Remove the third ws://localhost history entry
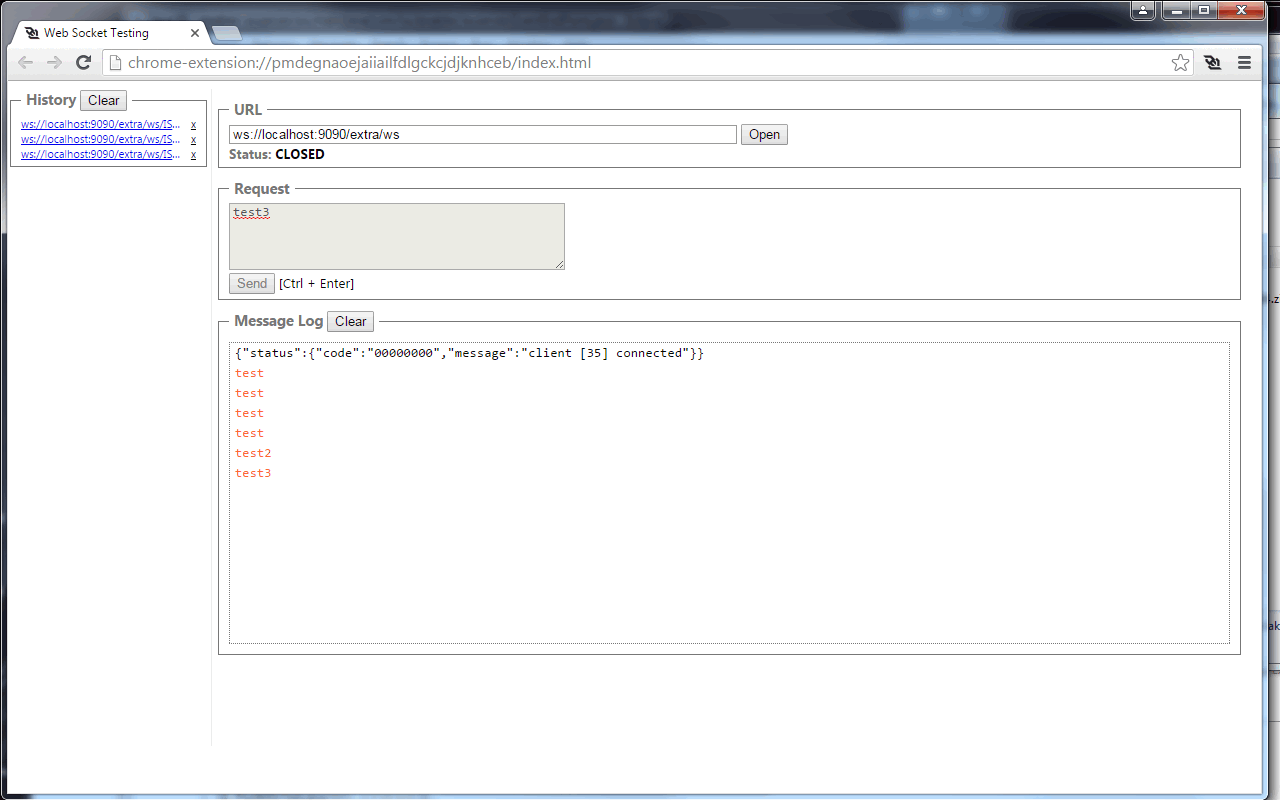 click(192, 154)
